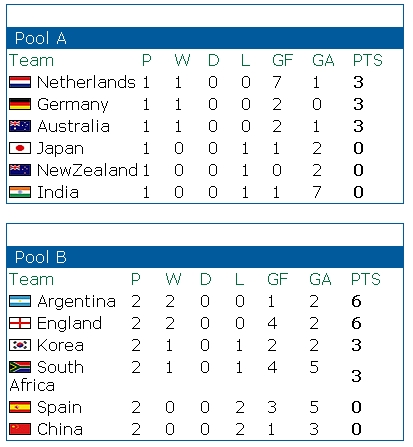Screen dimensions: 413x447
Task: Click the Netherlands flag icon
Action: (x=20, y=82)
